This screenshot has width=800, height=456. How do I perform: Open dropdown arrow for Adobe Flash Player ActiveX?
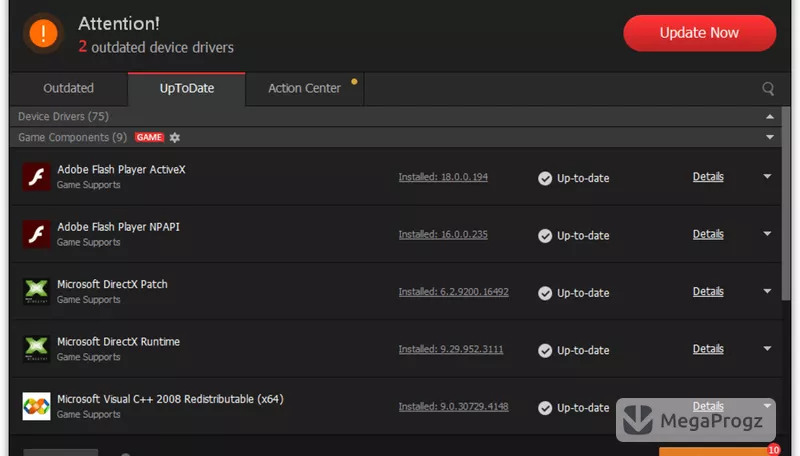(767, 176)
